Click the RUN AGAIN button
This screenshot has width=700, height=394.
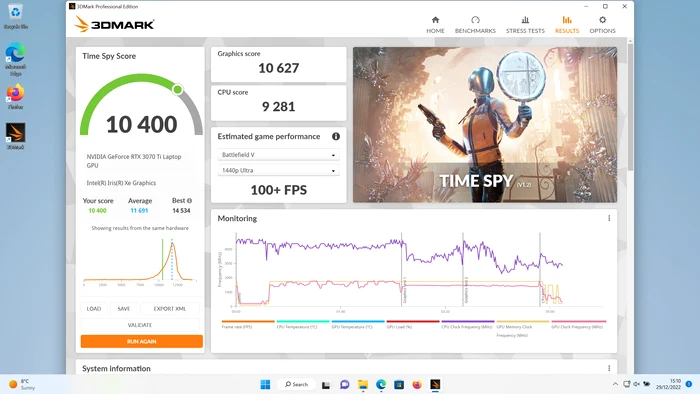[142, 341]
